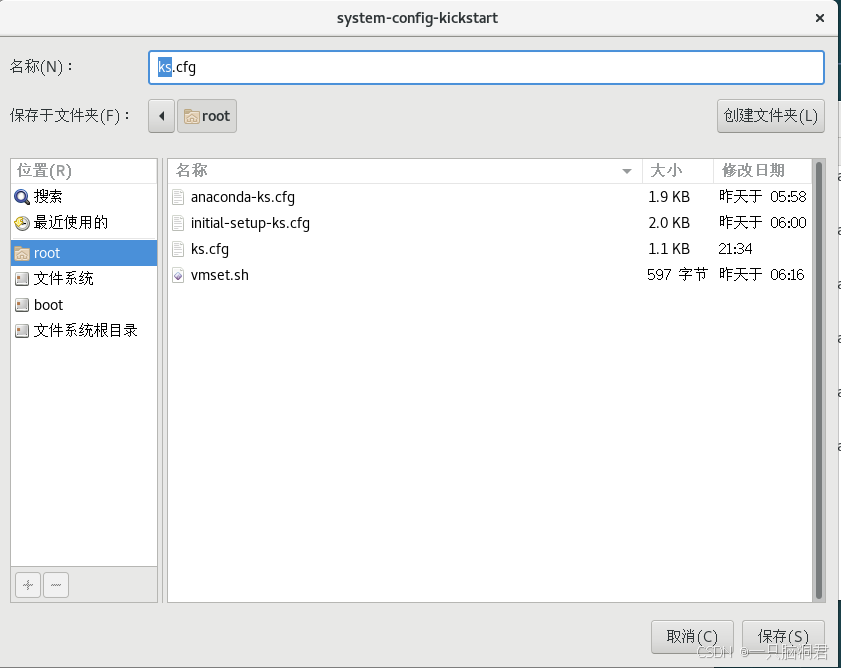Click the remove bookmark minus button
The image size is (841, 668).
[56, 585]
